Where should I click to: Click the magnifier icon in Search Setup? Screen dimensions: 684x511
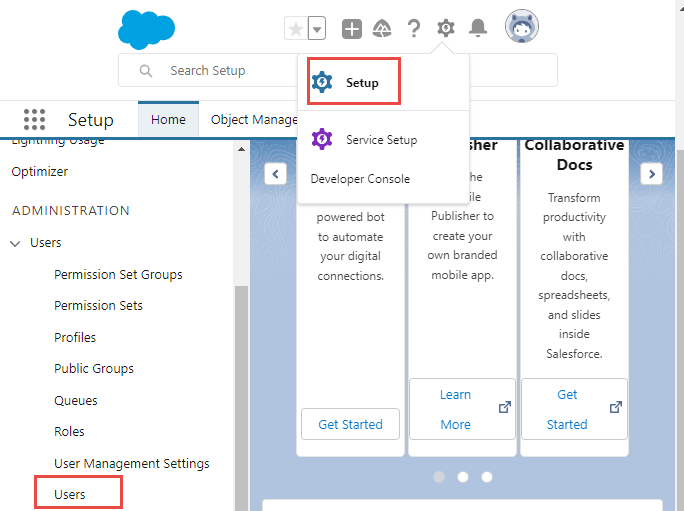(146, 71)
